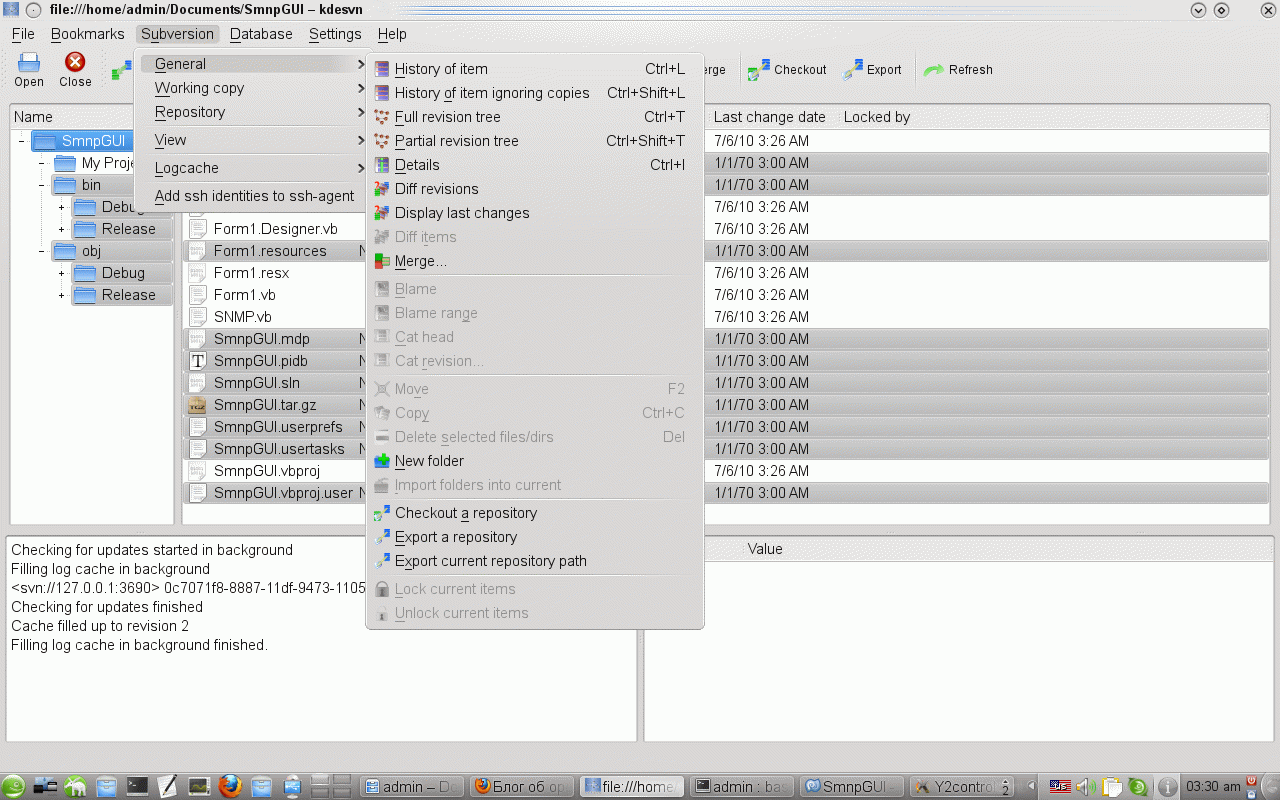
Task: Select History of item ignoring copies
Action: [x=535, y=93]
